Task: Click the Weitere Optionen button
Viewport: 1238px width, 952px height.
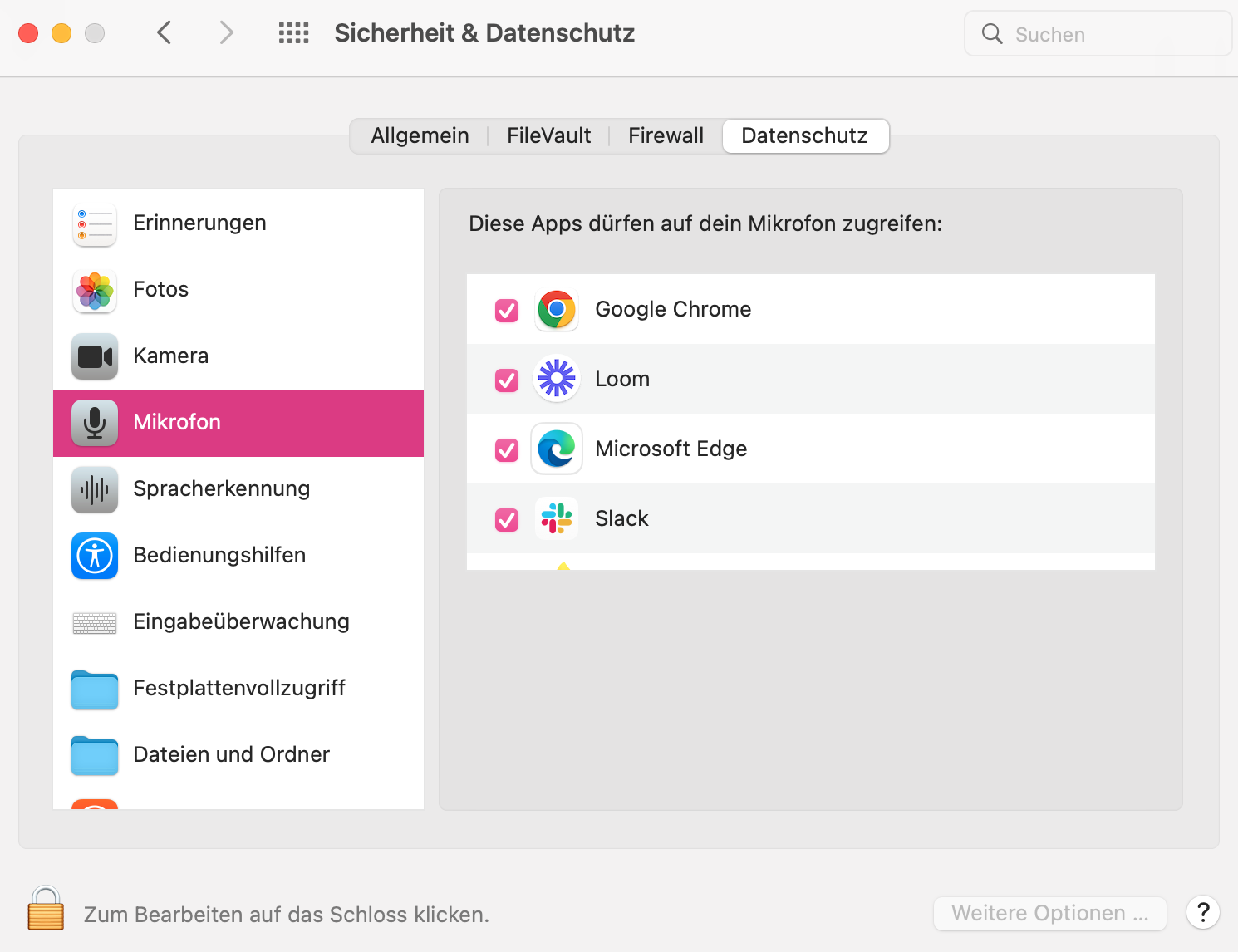Action: (x=1050, y=913)
